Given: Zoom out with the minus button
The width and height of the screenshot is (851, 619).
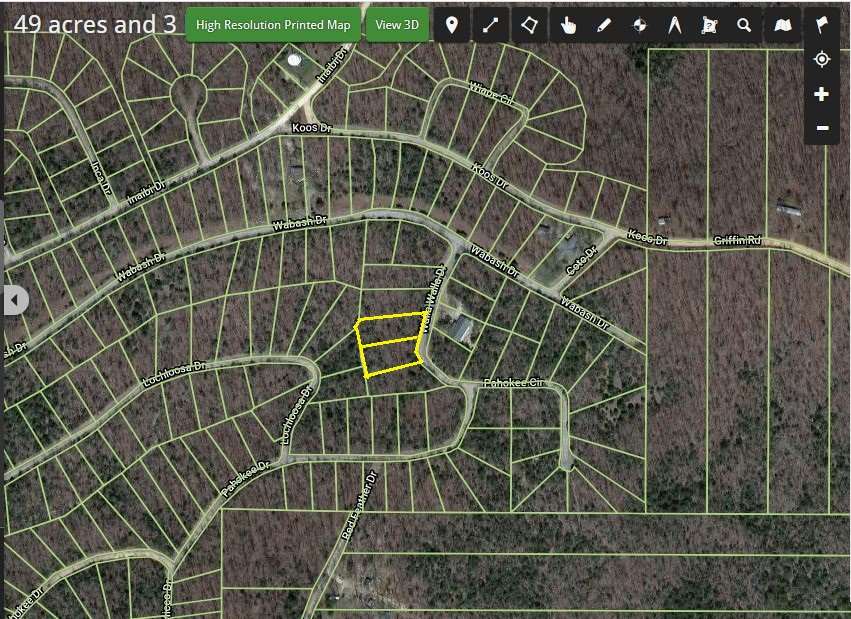Looking at the screenshot, I should (x=822, y=128).
